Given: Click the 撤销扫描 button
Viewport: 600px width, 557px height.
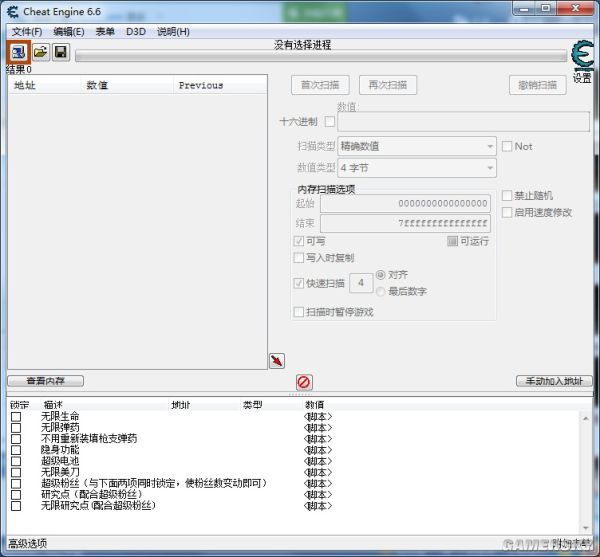Looking at the screenshot, I should (538, 85).
